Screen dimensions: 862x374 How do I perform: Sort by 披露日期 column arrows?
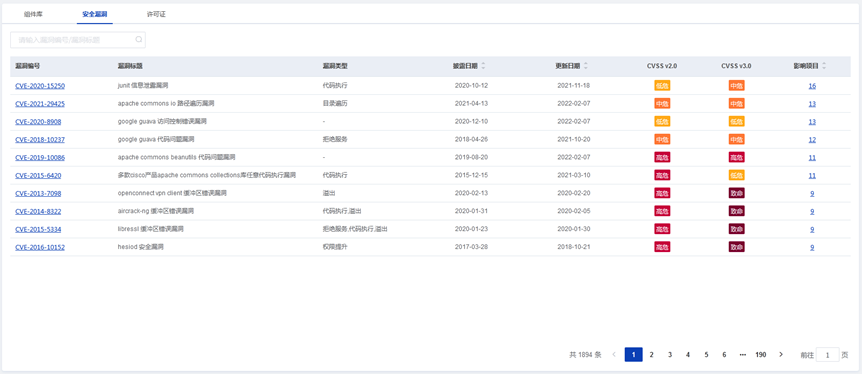coord(483,66)
